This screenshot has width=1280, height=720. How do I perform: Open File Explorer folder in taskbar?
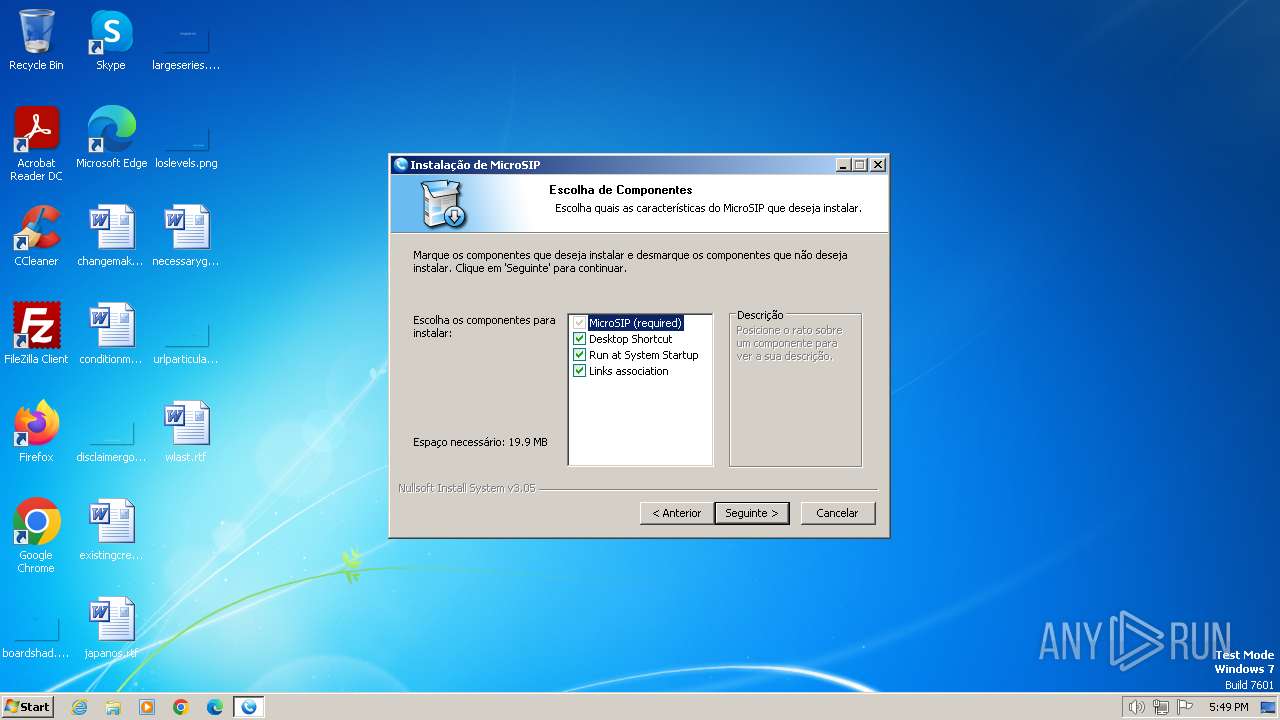[113, 707]
